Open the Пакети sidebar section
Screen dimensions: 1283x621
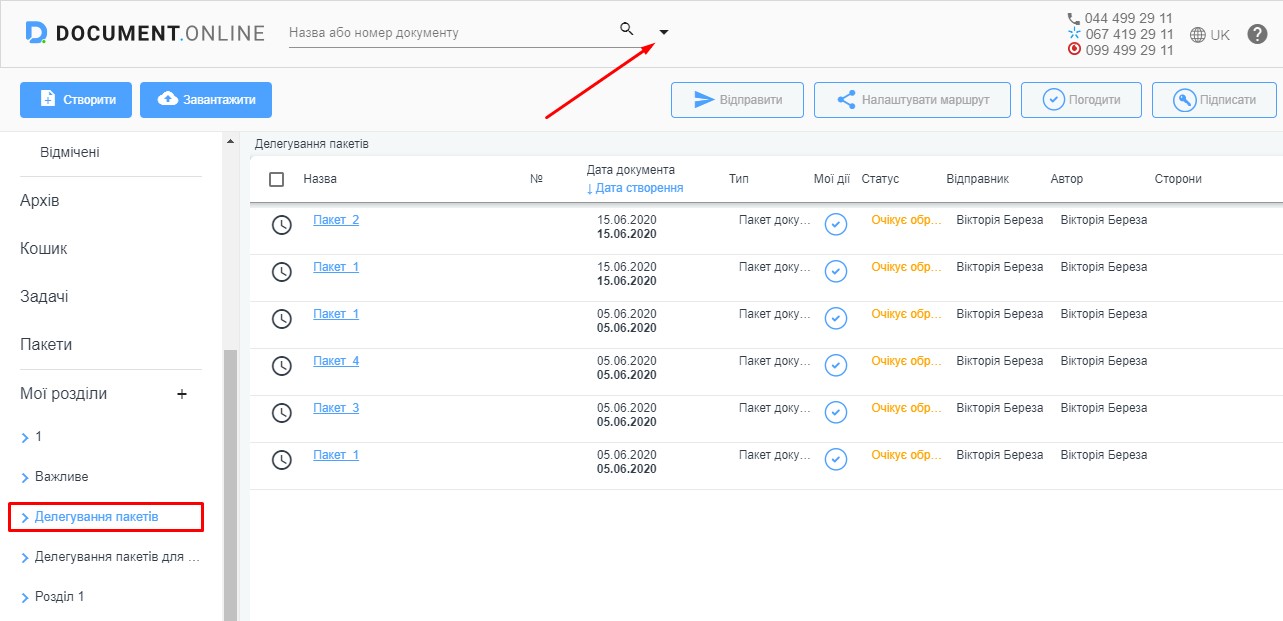(46, 345)
